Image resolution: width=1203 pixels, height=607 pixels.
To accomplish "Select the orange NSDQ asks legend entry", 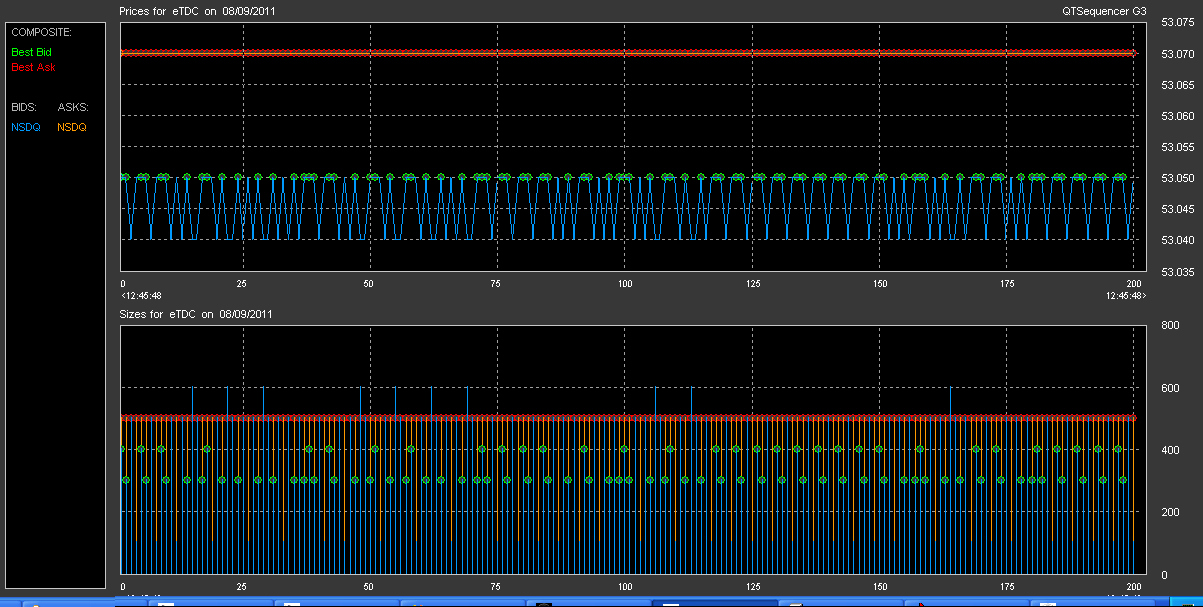I will [x=72, y=127].
